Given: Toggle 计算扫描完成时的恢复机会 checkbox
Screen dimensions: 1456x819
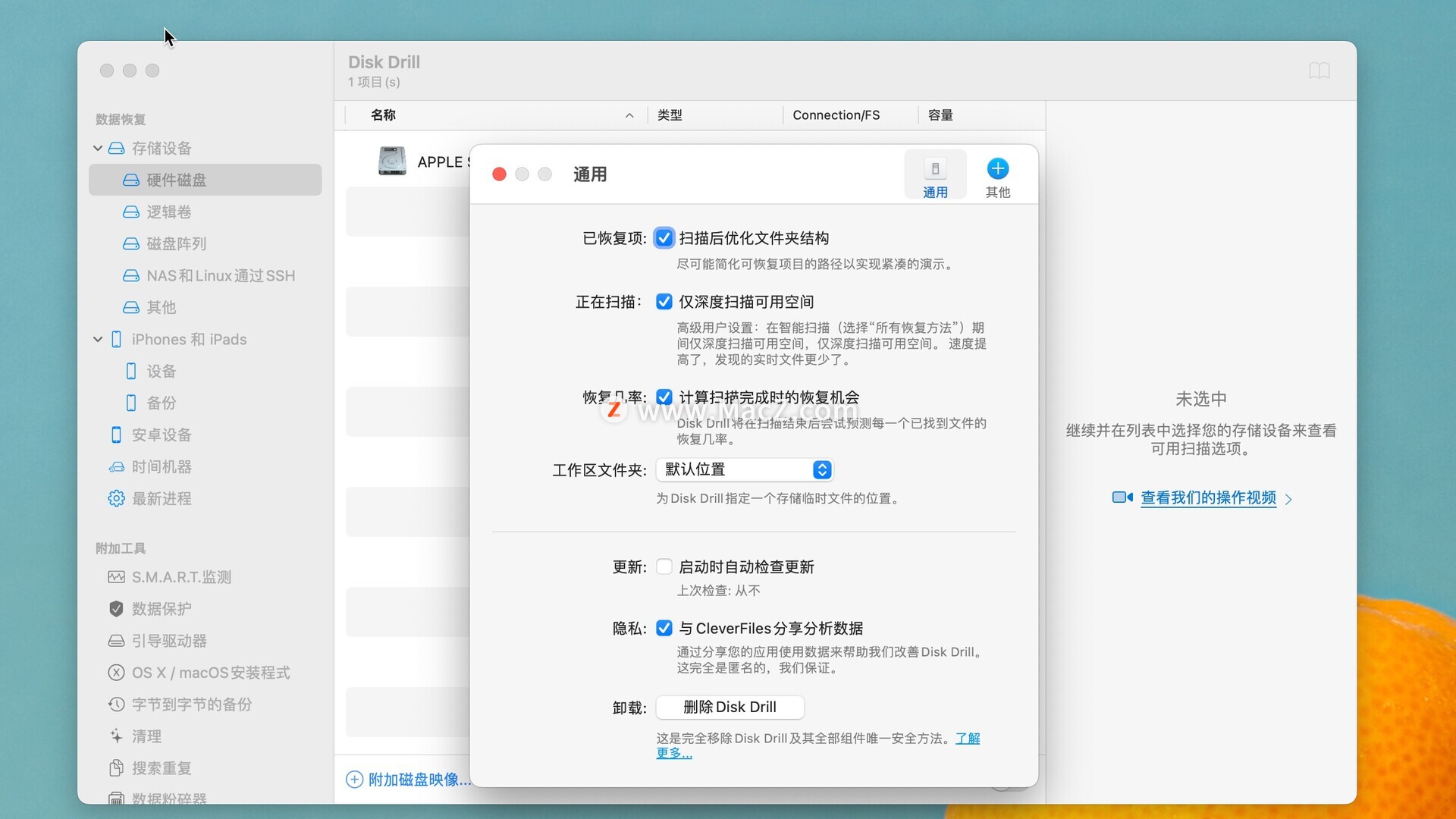Looking at the screenshot, I should coord(664,397).
